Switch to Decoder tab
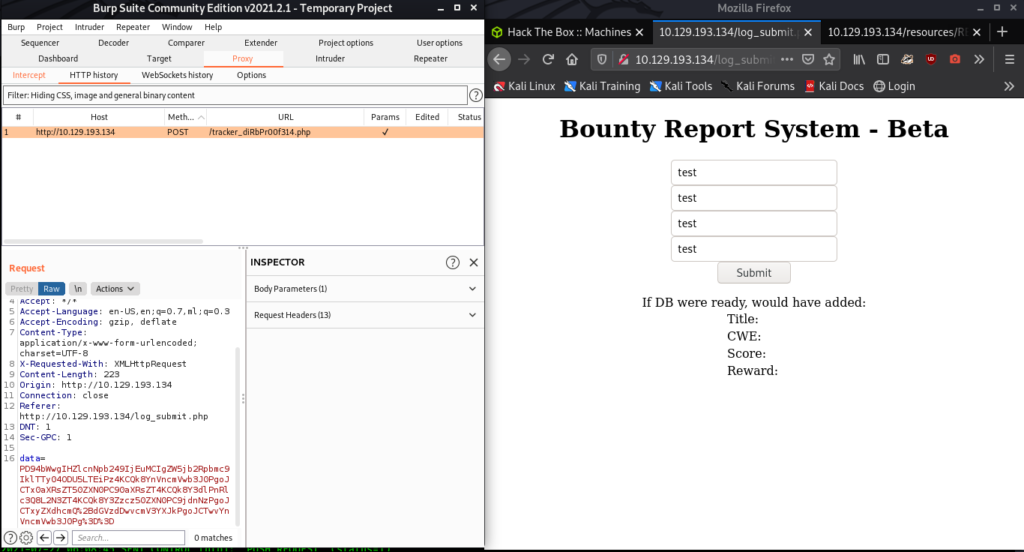The image size is (1024, 552). pyautogui.click(x=114, y=42)
